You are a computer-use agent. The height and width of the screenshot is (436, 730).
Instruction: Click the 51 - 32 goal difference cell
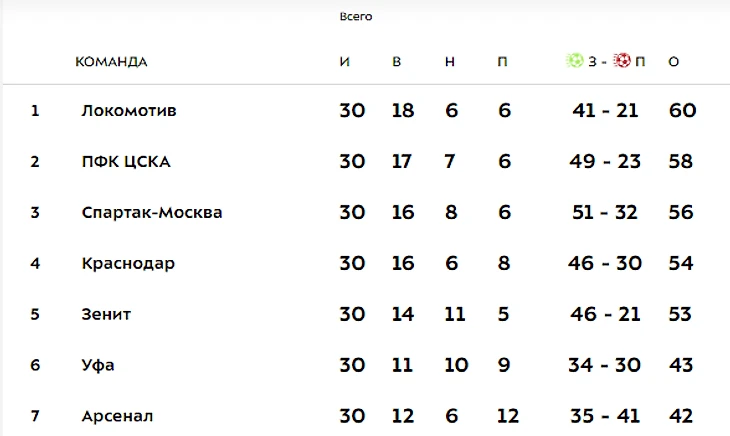point(604,212)
